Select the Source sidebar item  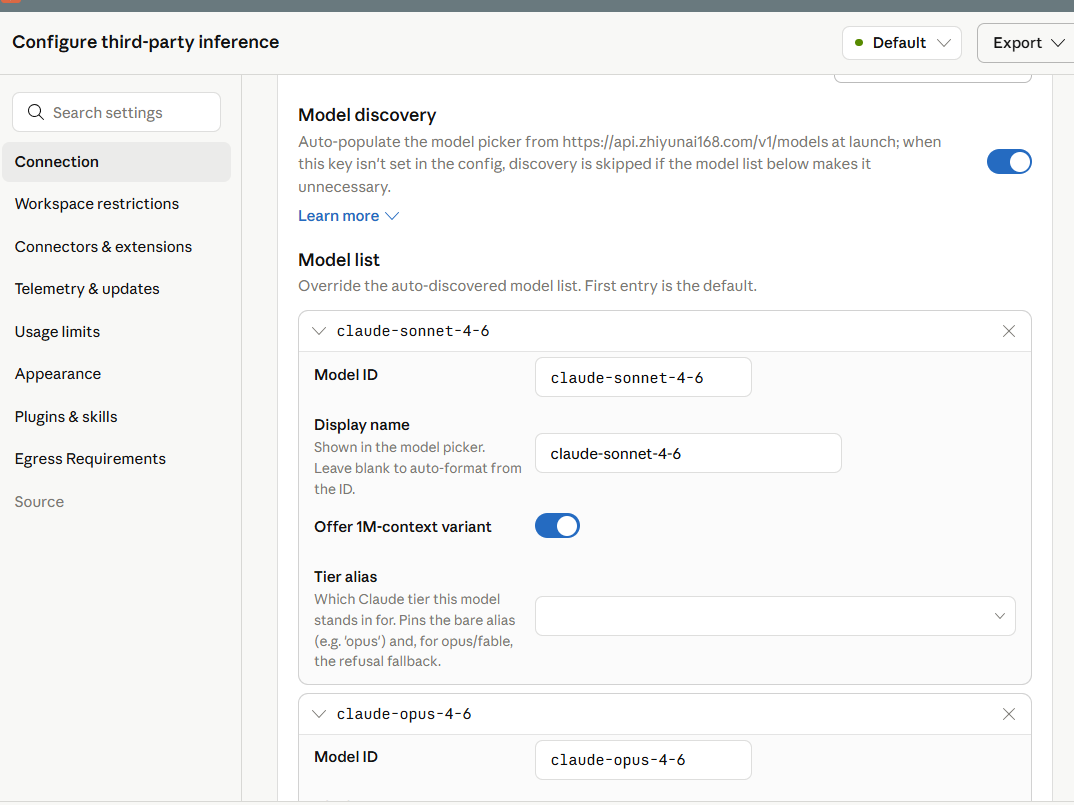[39, 501]
